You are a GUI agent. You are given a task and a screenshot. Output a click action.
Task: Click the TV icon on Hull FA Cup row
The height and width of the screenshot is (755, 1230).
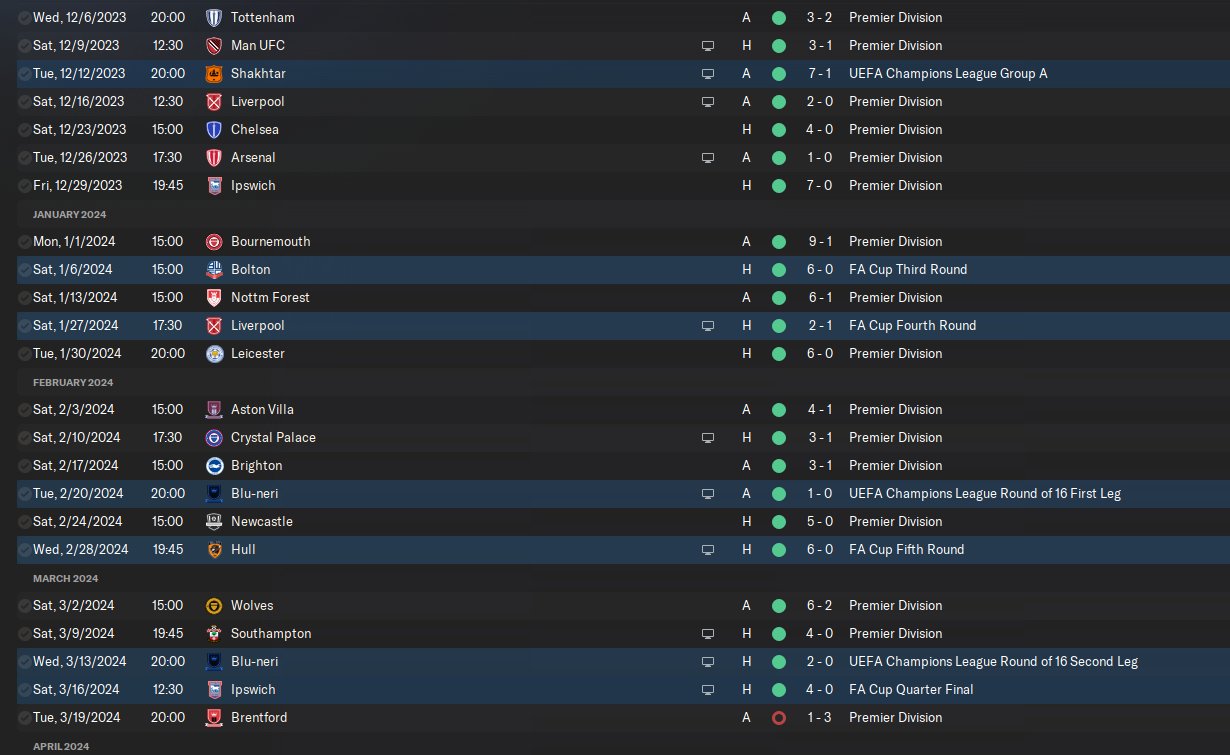point(708,549)
